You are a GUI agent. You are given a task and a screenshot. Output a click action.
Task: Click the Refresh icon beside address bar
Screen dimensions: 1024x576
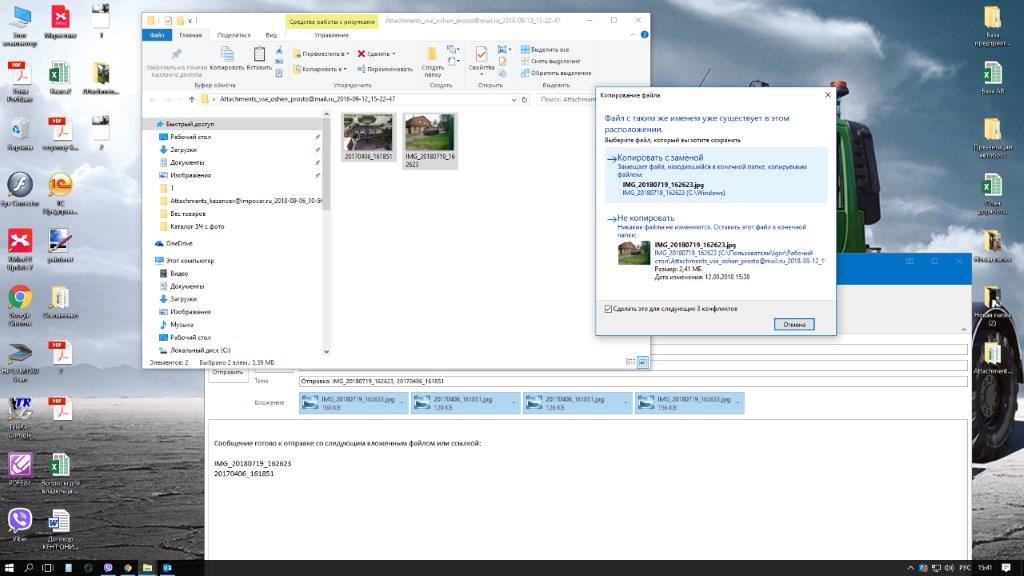click(524, 99)
